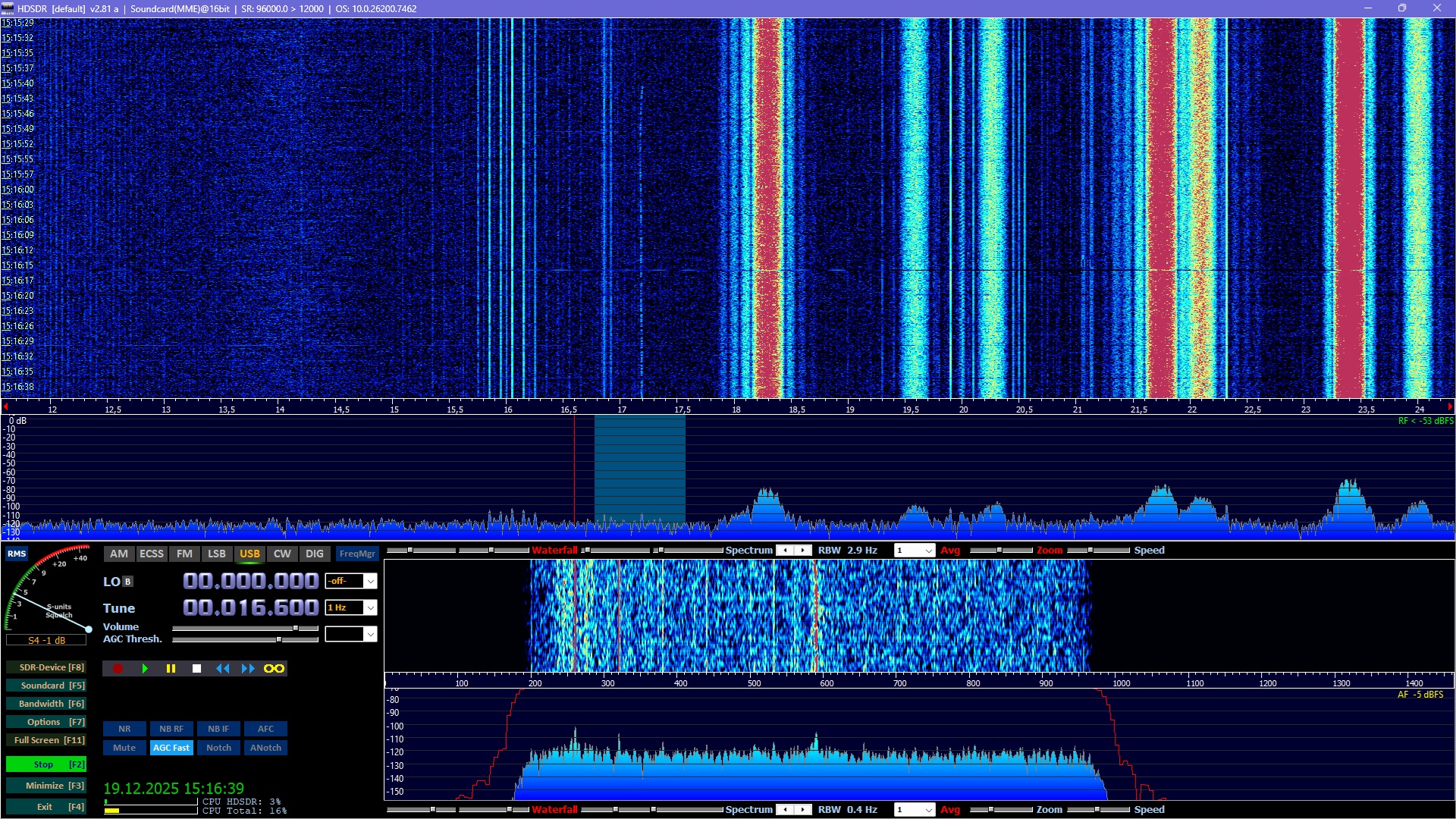Click the white stop square icon
Image resolution: width=1456 pixels, height=819 pixels.
tap(196, 668)
